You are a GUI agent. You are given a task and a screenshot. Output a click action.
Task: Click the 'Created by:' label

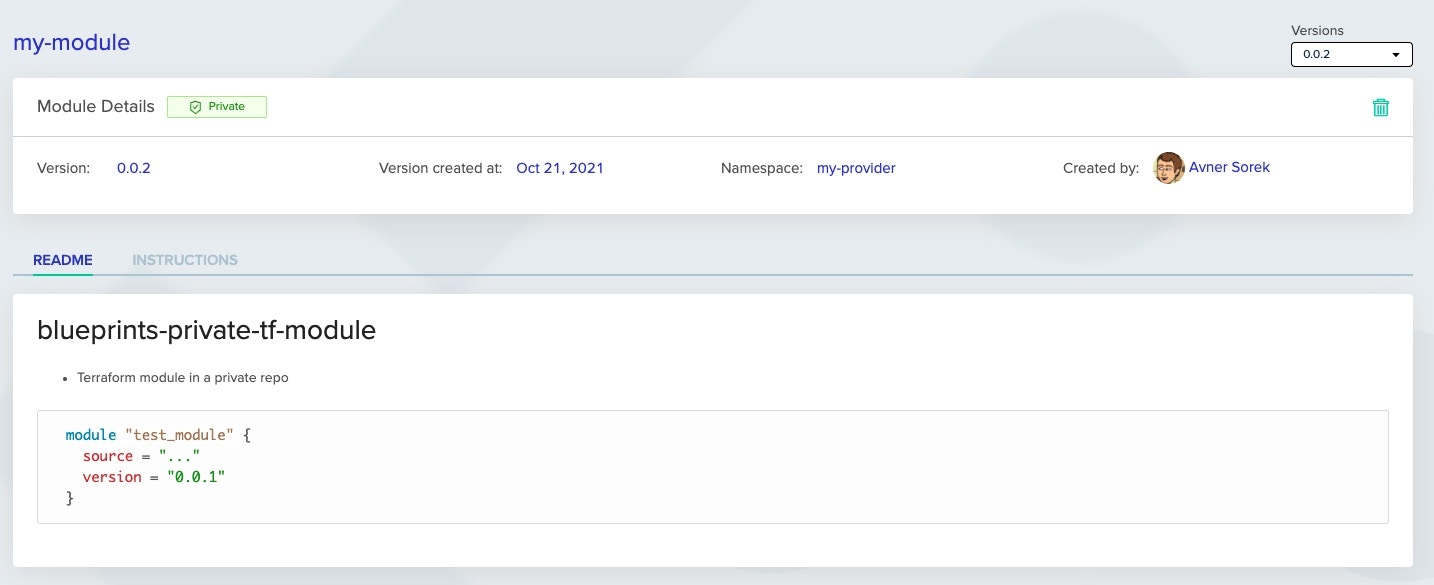point(1101,168)
